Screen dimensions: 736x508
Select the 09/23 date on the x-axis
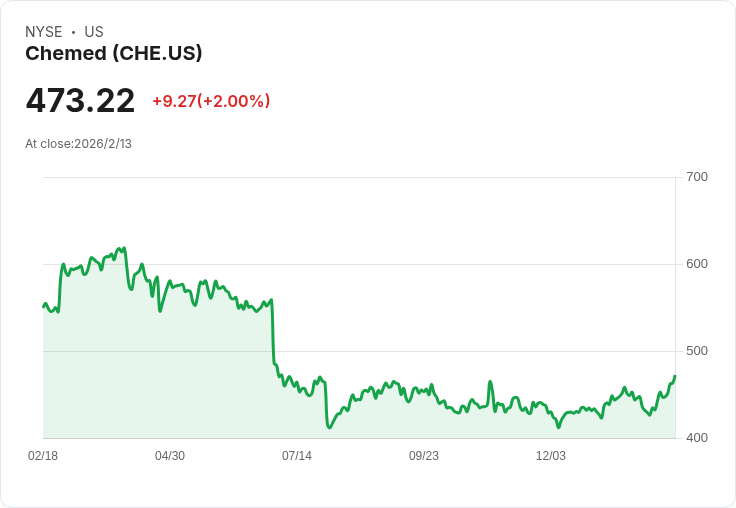click(x=424, y=456)
